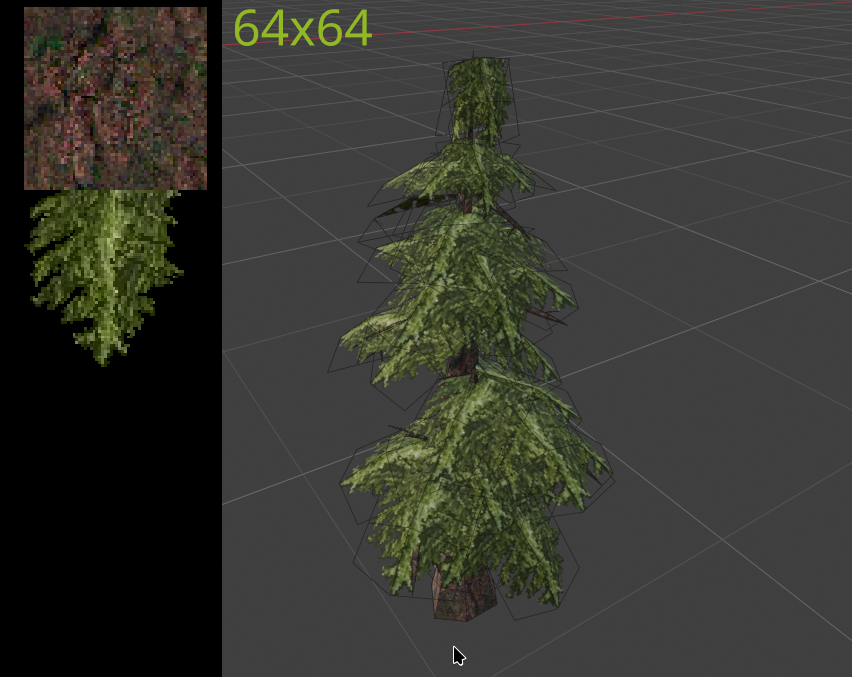Click the pine branch texture thumbnail

tap(105, 278)
